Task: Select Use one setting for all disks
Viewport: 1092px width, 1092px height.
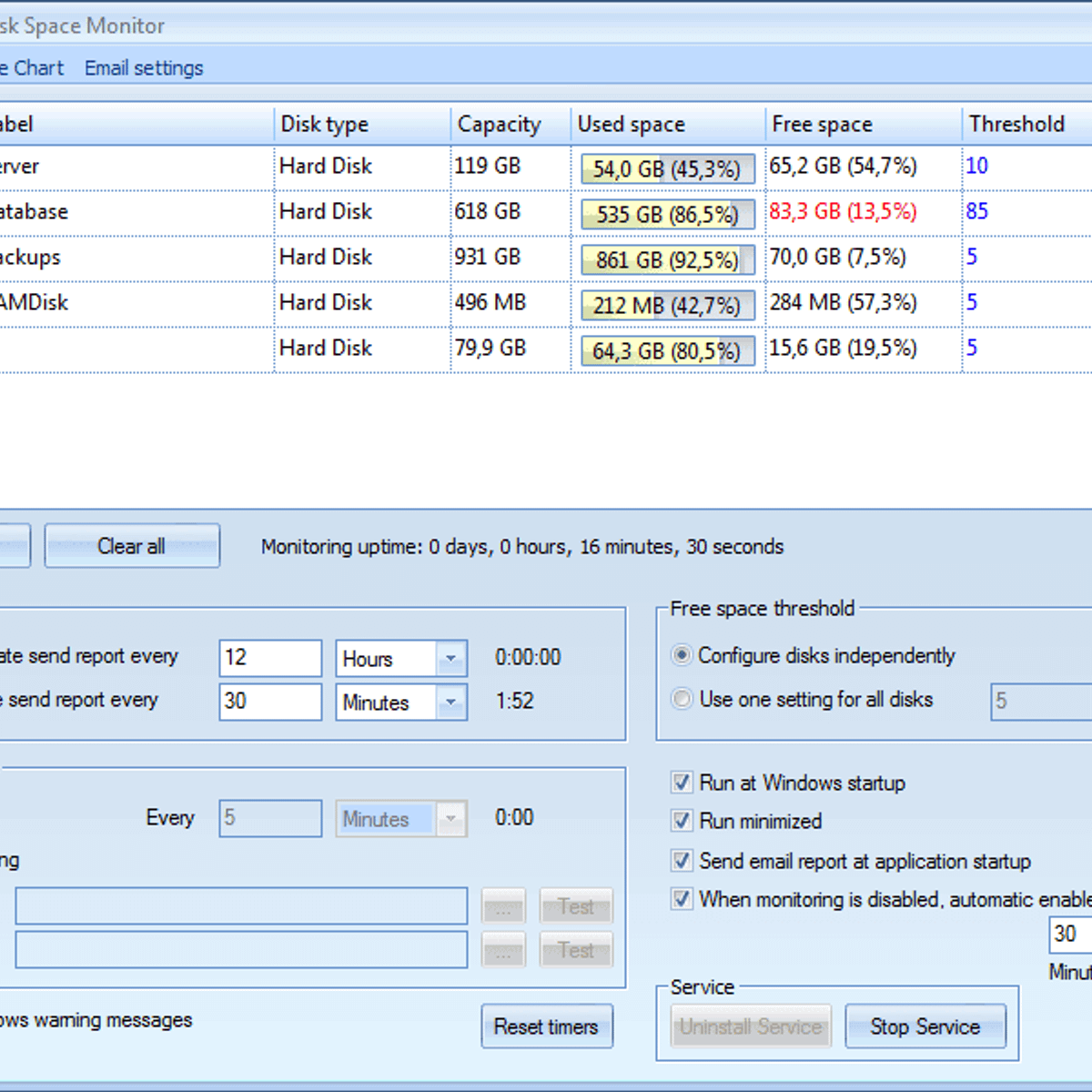Action: [x=682, y=699]
